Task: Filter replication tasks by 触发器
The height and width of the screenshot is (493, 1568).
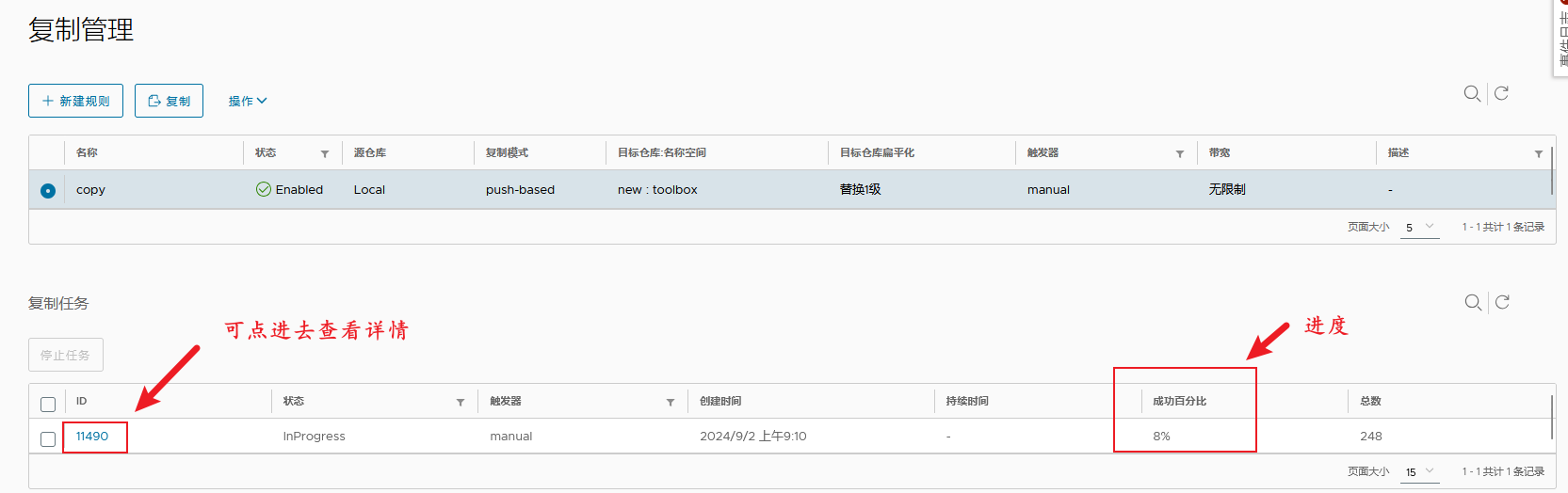Action: [671, 402]
